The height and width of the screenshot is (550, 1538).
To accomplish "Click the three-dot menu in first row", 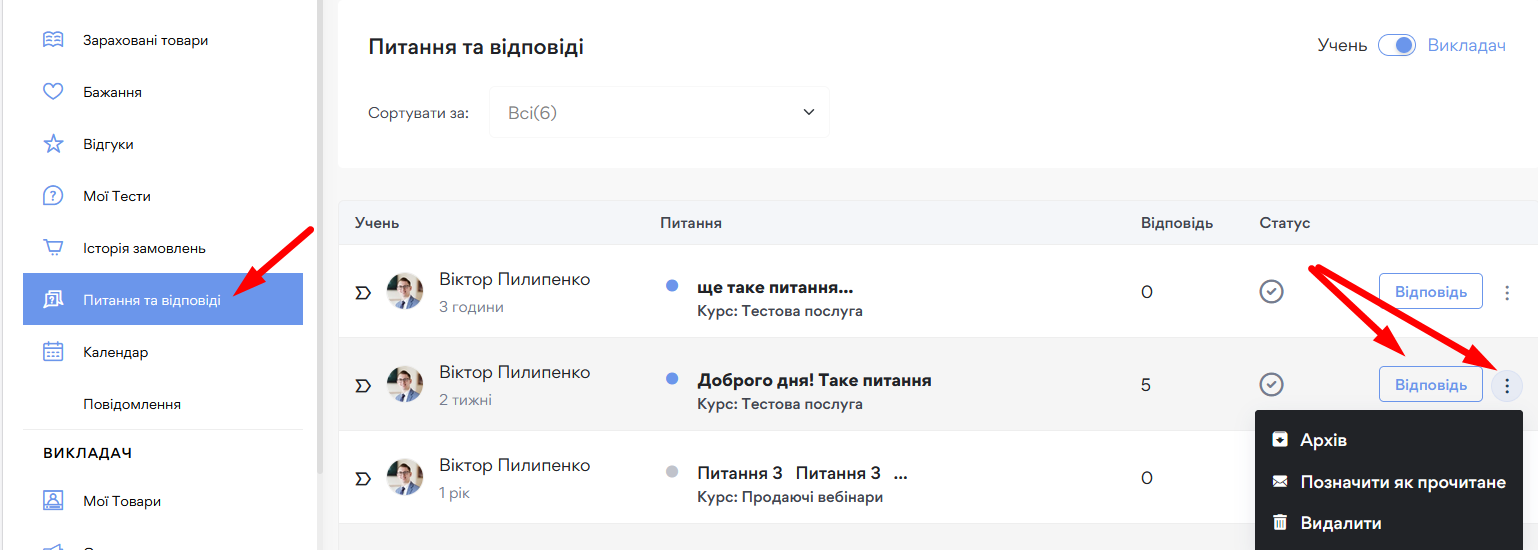I will [1507, 292].
